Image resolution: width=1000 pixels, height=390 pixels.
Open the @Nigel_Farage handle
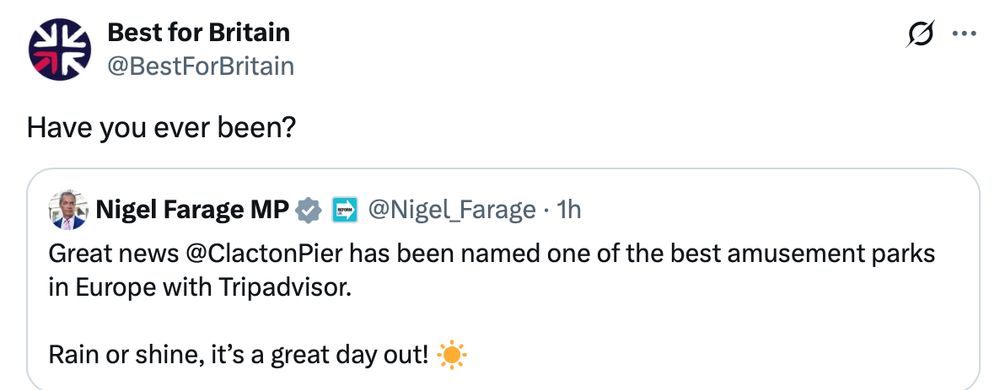point(452,209)
